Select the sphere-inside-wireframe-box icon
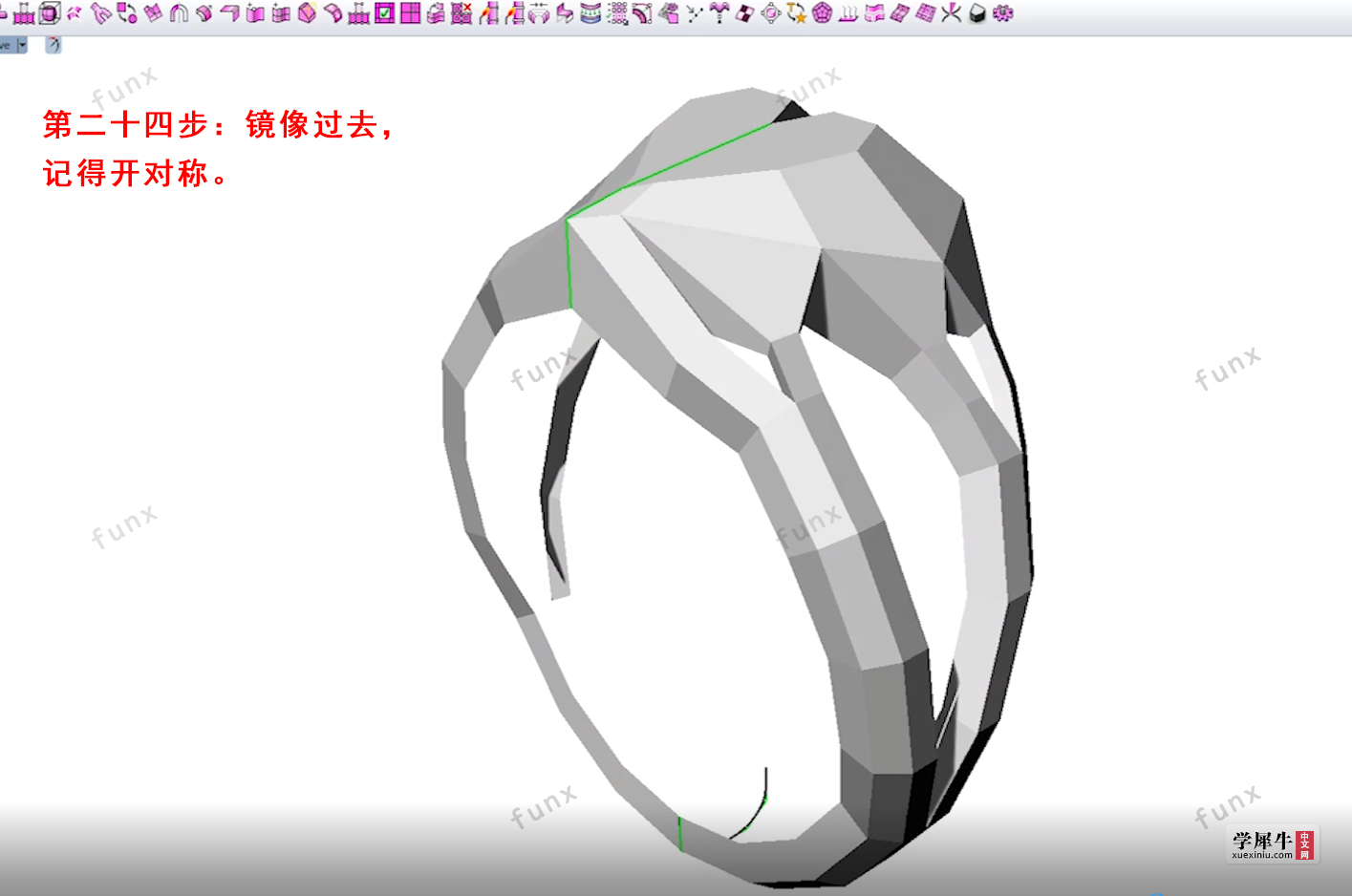Viewport: 1352px width, 896px height. point(50,13)
